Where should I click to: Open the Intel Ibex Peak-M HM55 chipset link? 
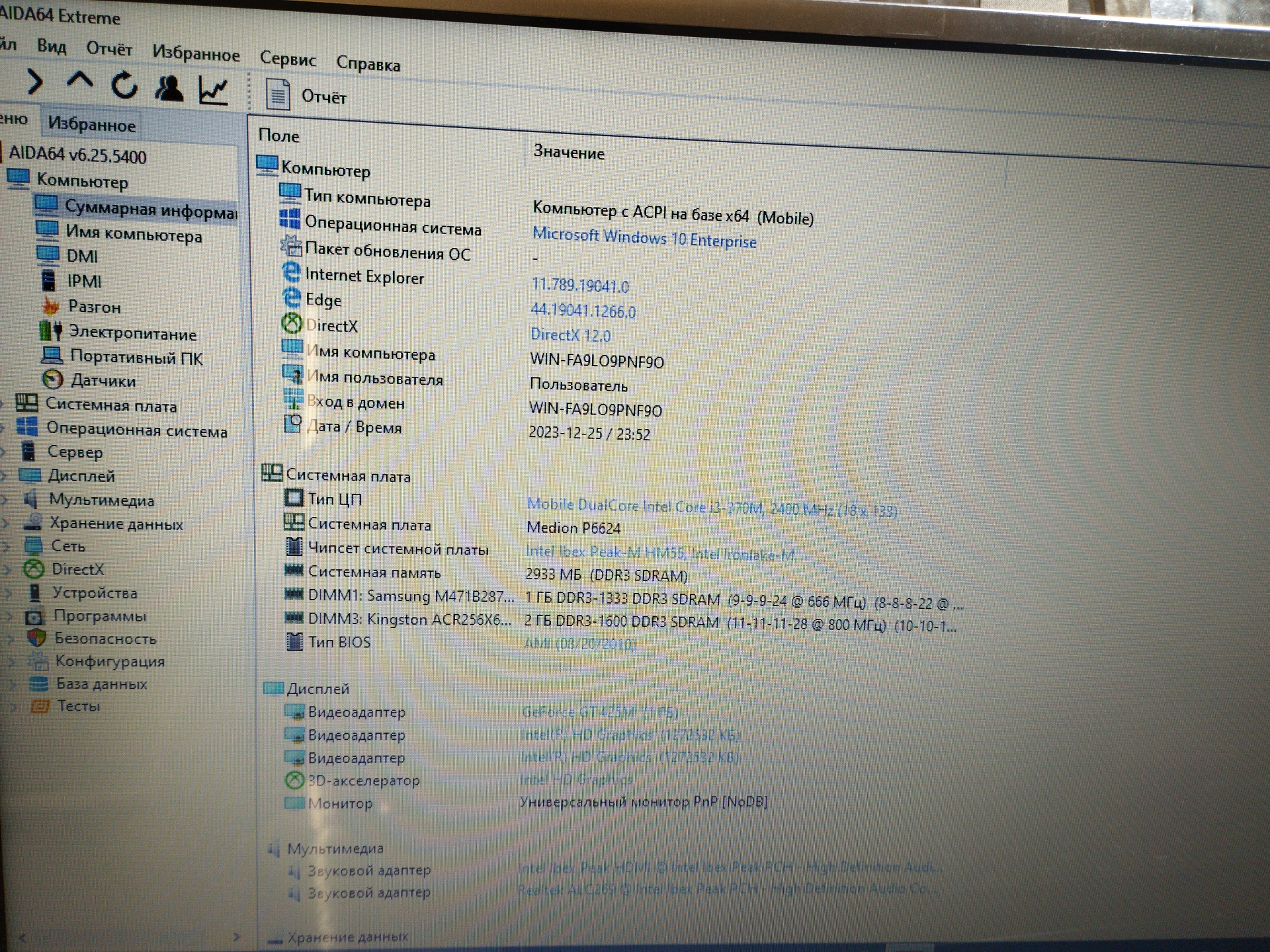tap(659, 553)
